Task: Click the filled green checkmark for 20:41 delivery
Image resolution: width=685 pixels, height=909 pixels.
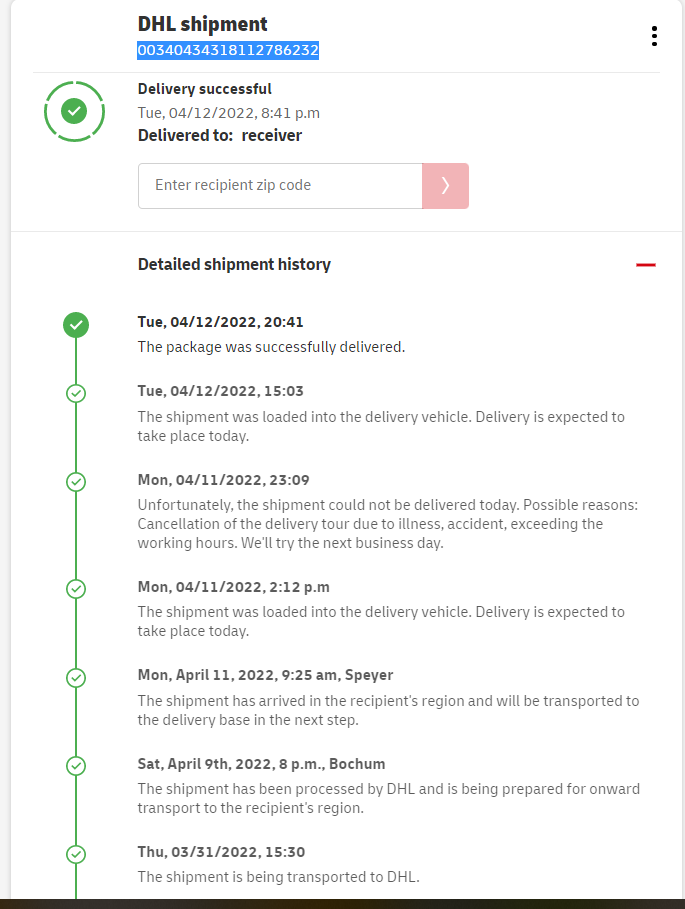Action: point(76,324)
